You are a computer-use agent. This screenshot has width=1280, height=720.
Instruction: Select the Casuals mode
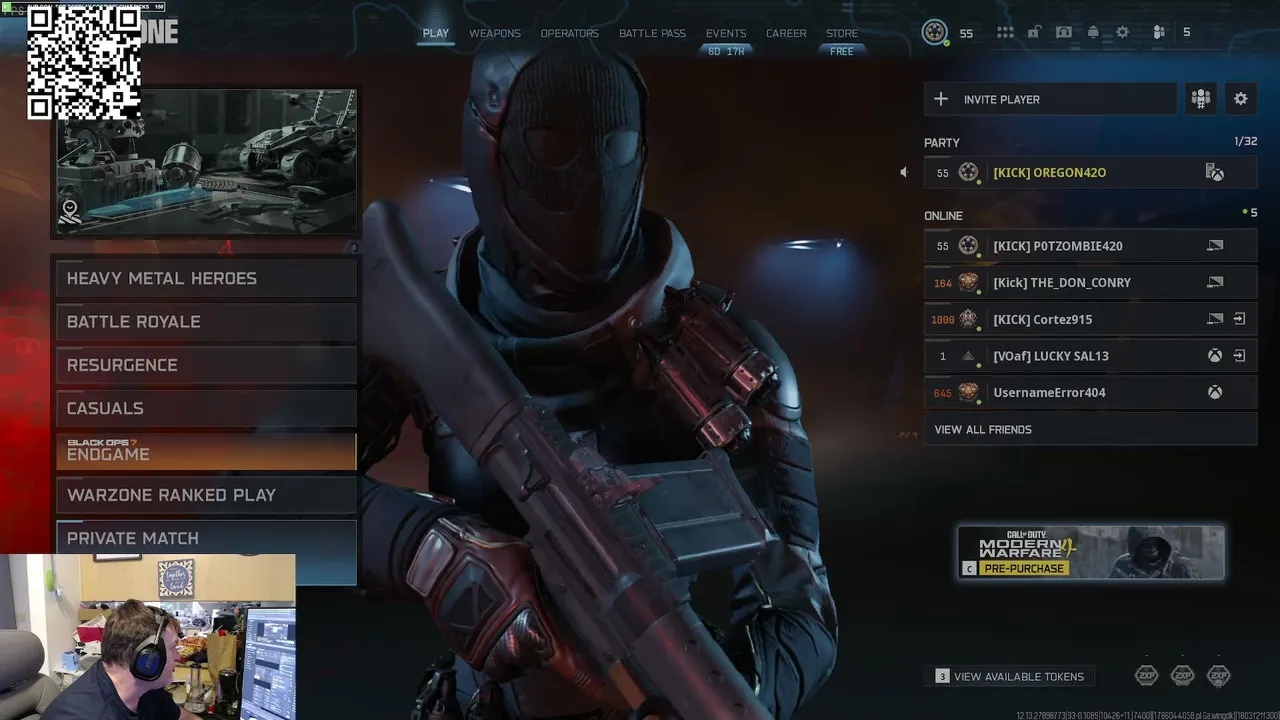[x=206, y=408]
